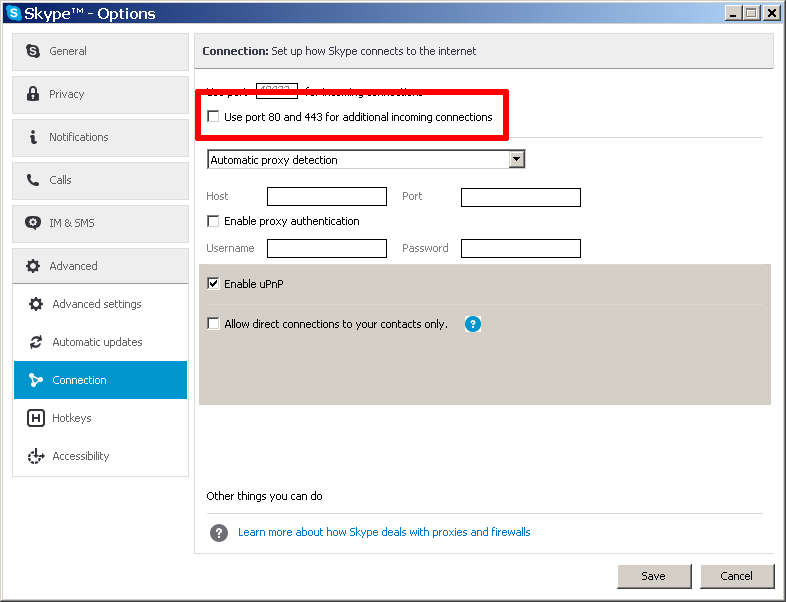Click the Hotkeys H icon
This screenshot has width=786, height=602.
coord(36,418)
